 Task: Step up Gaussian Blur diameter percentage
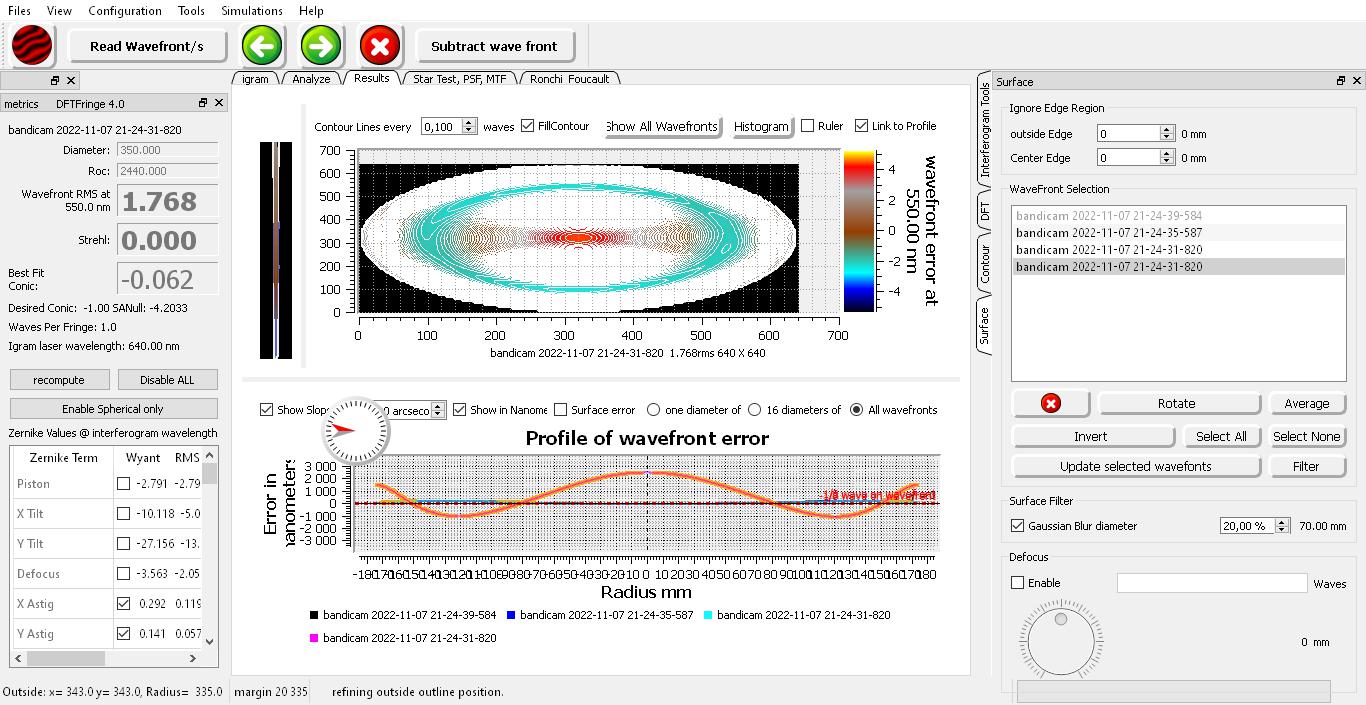1282,522
